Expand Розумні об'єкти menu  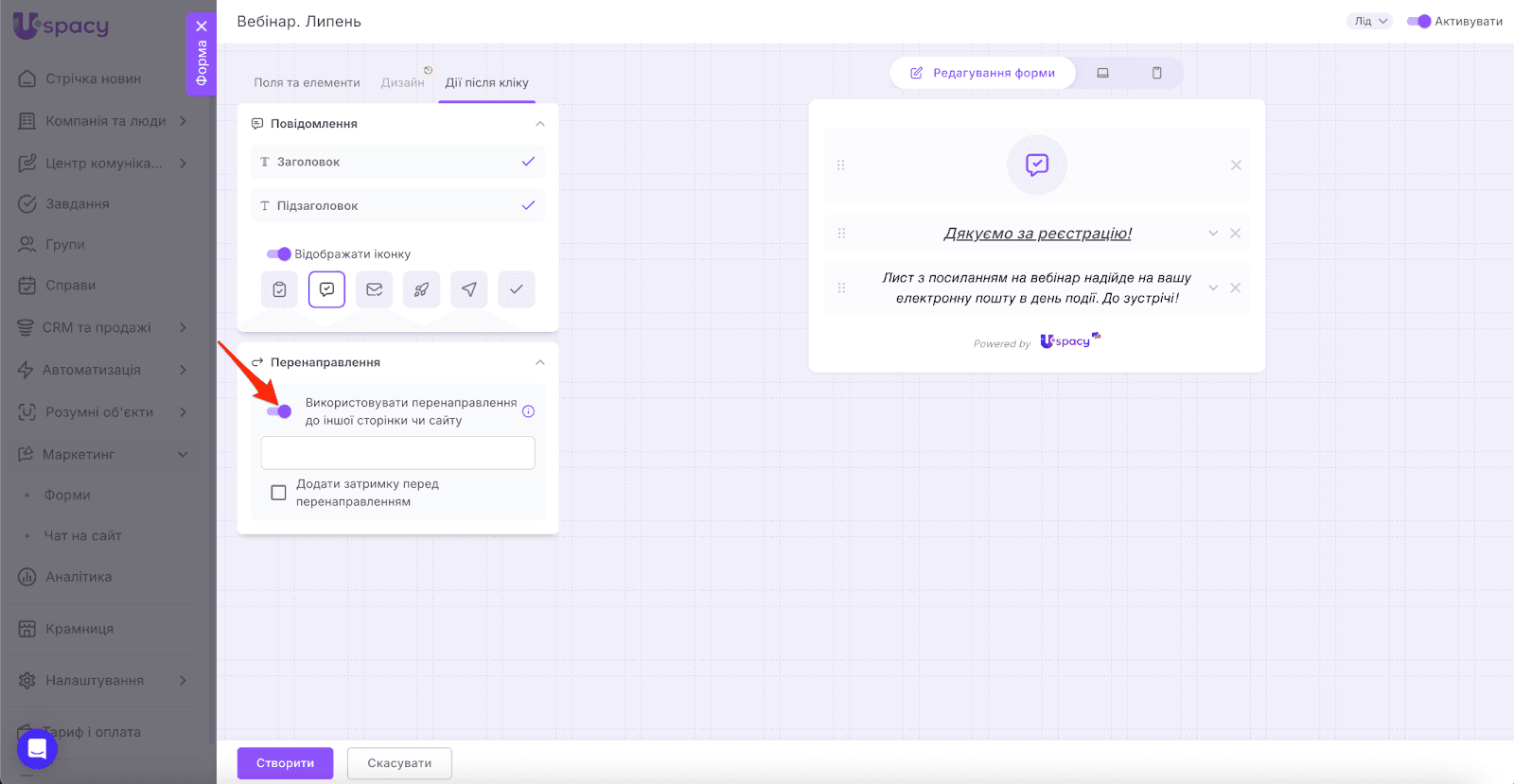[x=183, y=412]
